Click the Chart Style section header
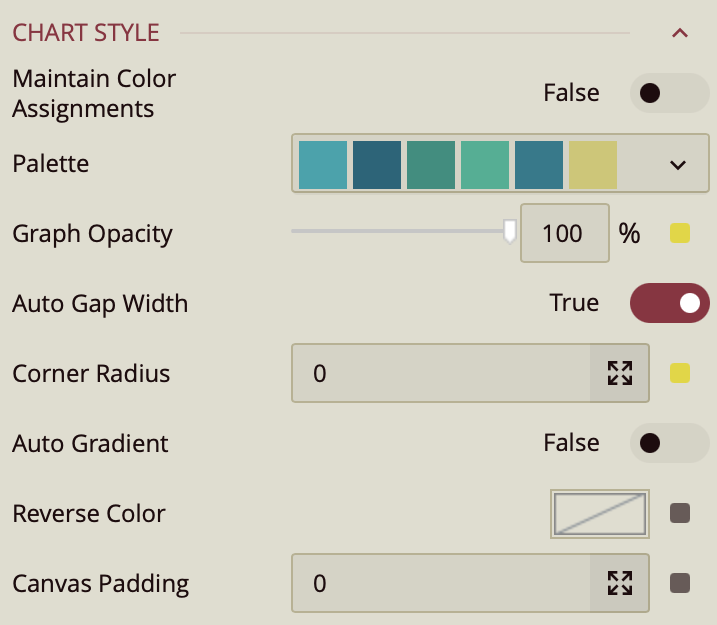Viewport: 717px width, 625px height. point(86,32)
